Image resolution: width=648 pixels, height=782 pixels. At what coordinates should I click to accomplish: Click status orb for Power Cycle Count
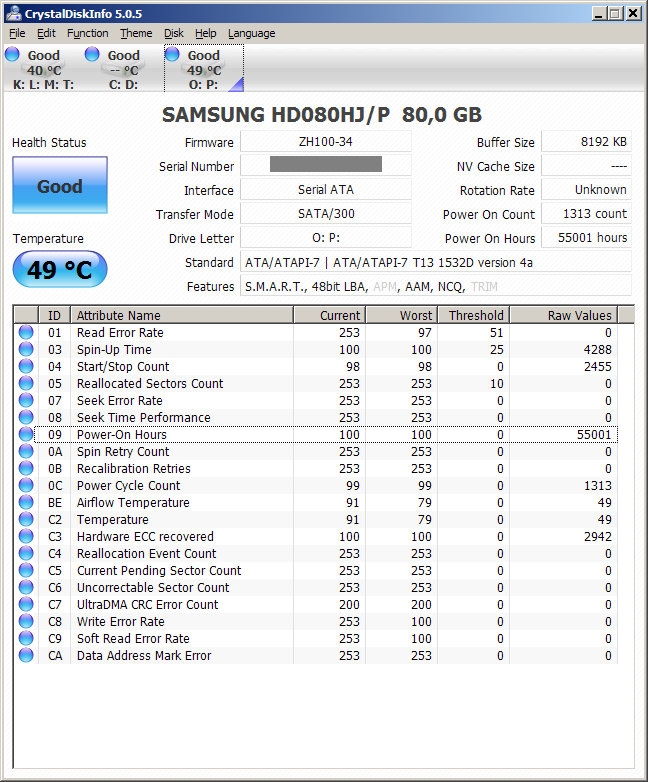point(26,485)
